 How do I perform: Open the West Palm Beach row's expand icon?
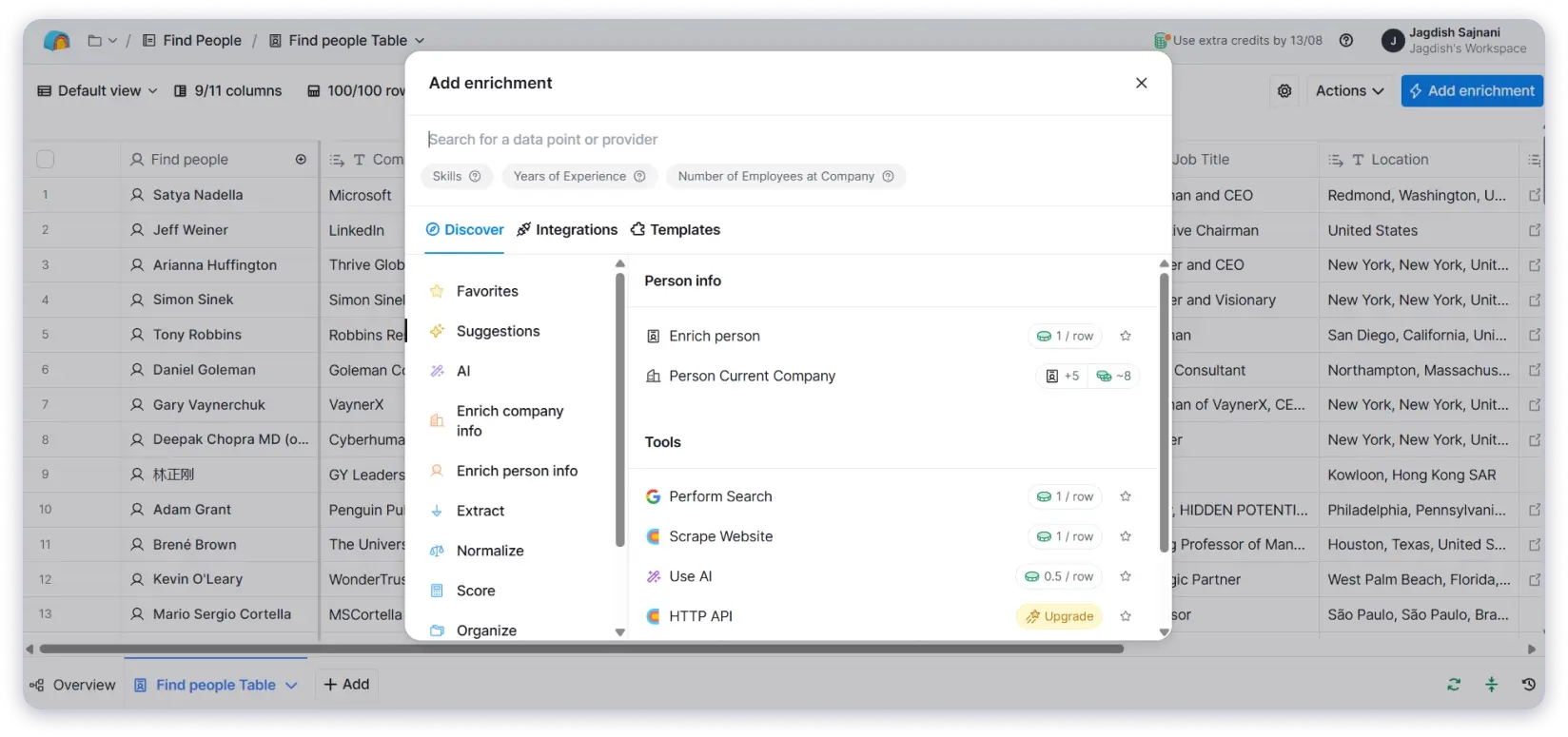[1535, 579]
